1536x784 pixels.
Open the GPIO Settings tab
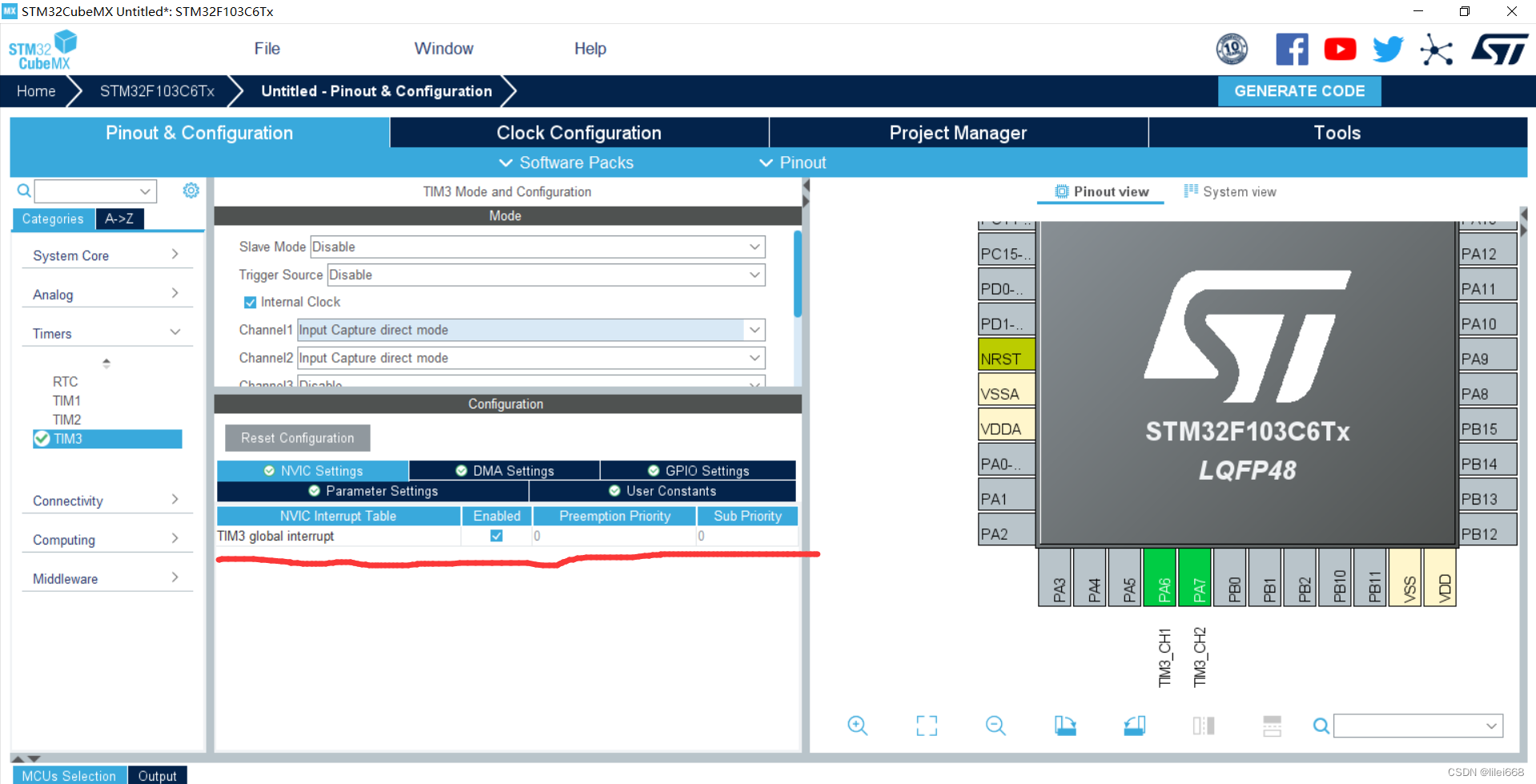pyautogui.click(x=698, y=471)
